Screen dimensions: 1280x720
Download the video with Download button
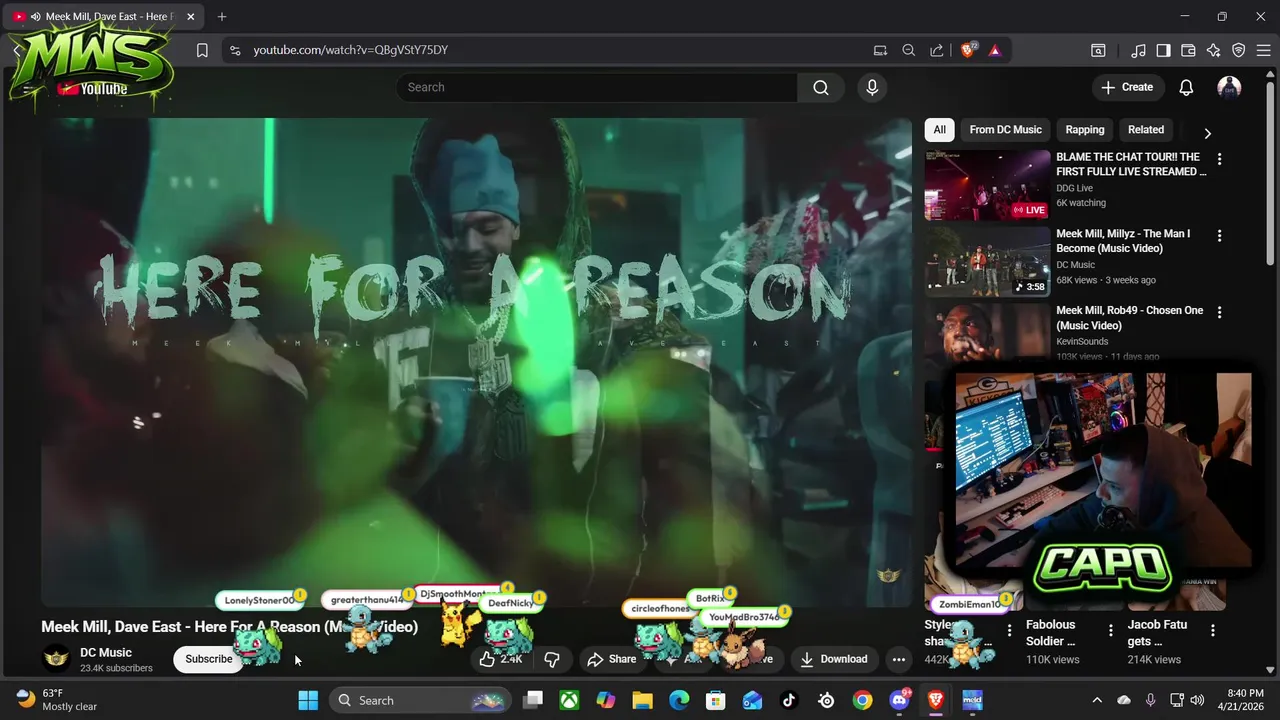pyautogui.click(x=834, y=659)
